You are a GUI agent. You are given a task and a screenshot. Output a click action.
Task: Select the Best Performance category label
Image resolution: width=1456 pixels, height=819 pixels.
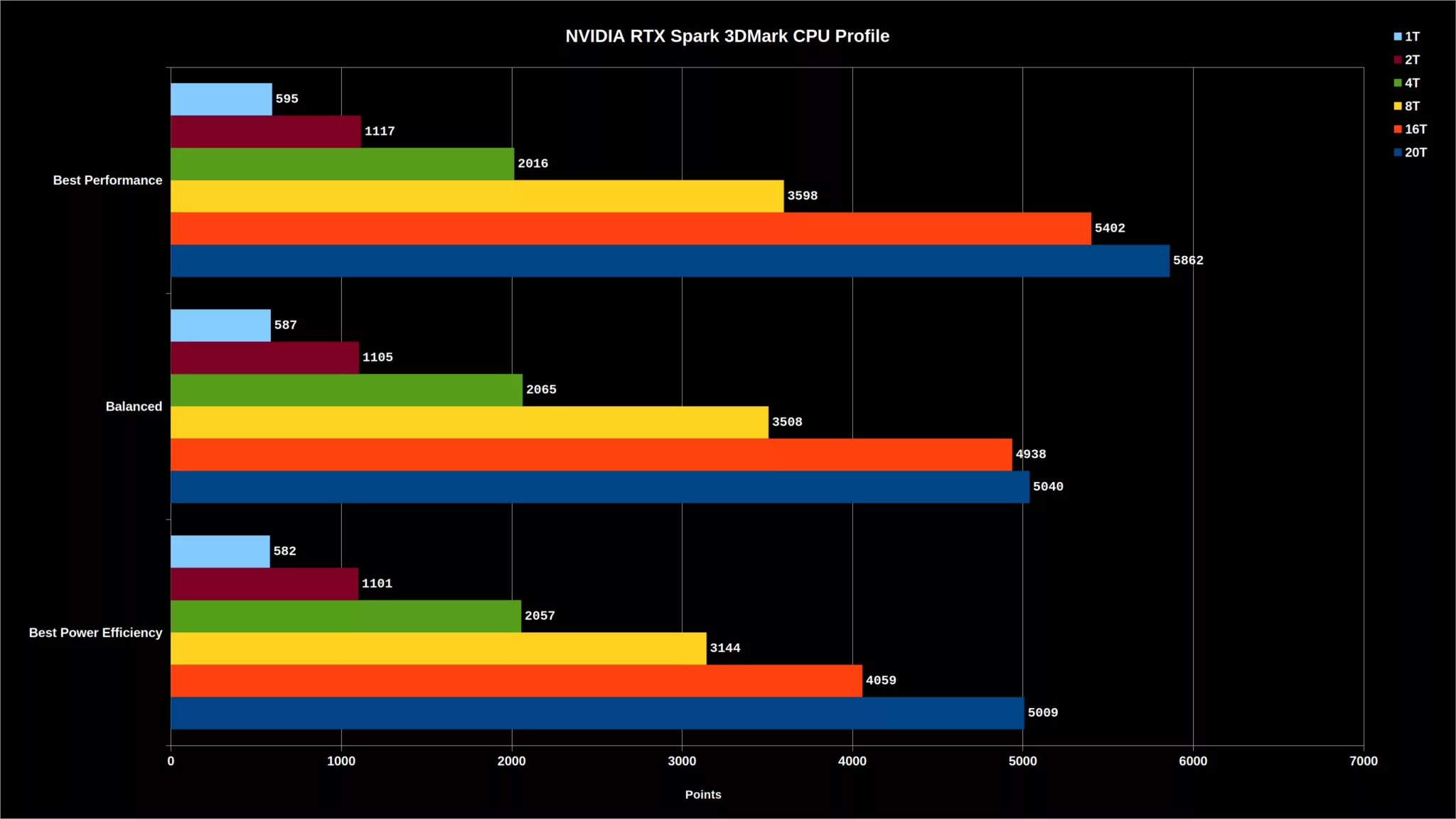[x=107, y=181]
